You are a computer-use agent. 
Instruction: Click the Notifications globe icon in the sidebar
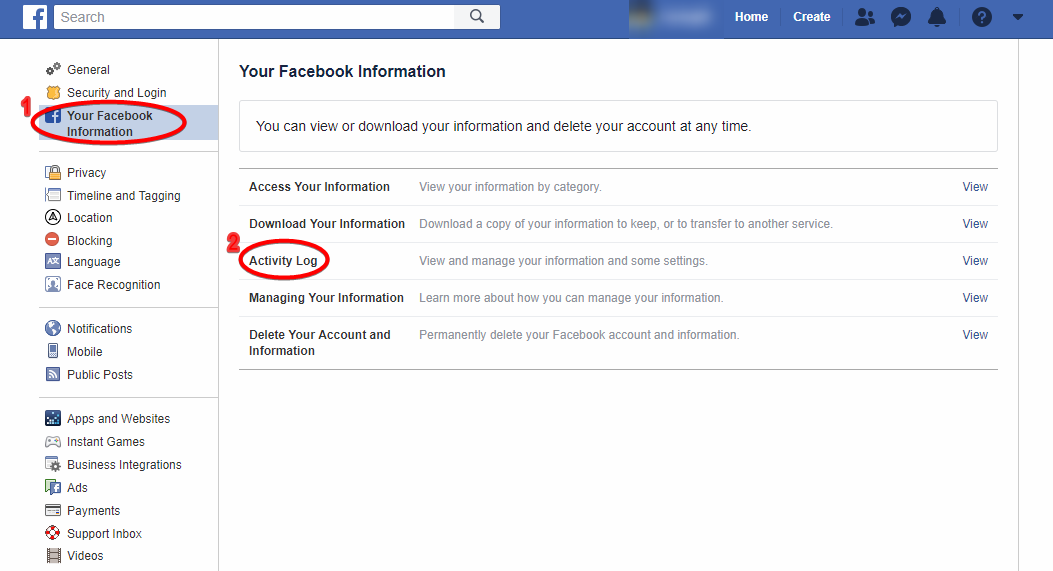coord(53,328)
